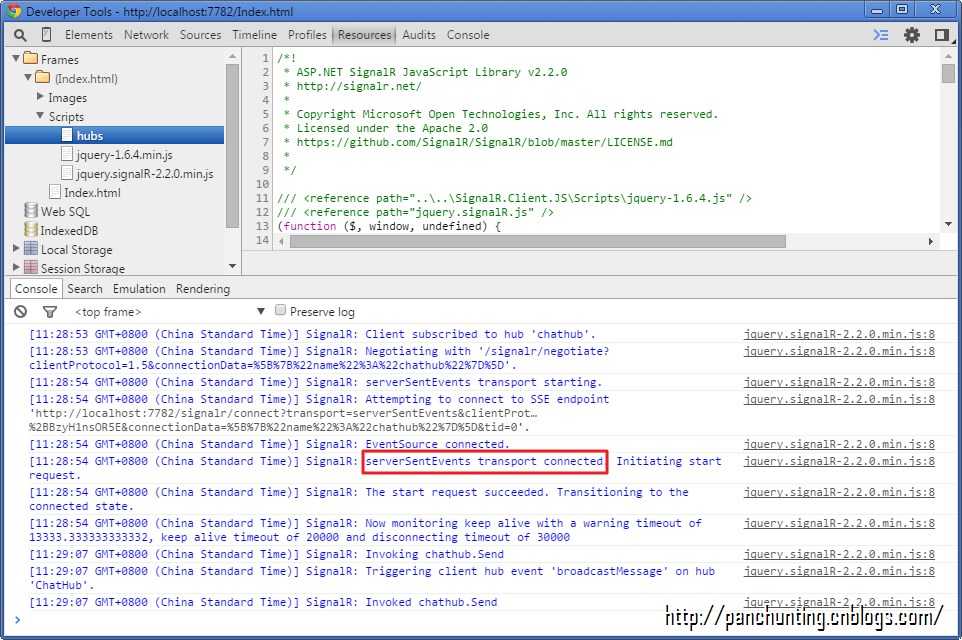Open the Profiles panel
This screenshot has width=962, height=640.
point(307,35)
